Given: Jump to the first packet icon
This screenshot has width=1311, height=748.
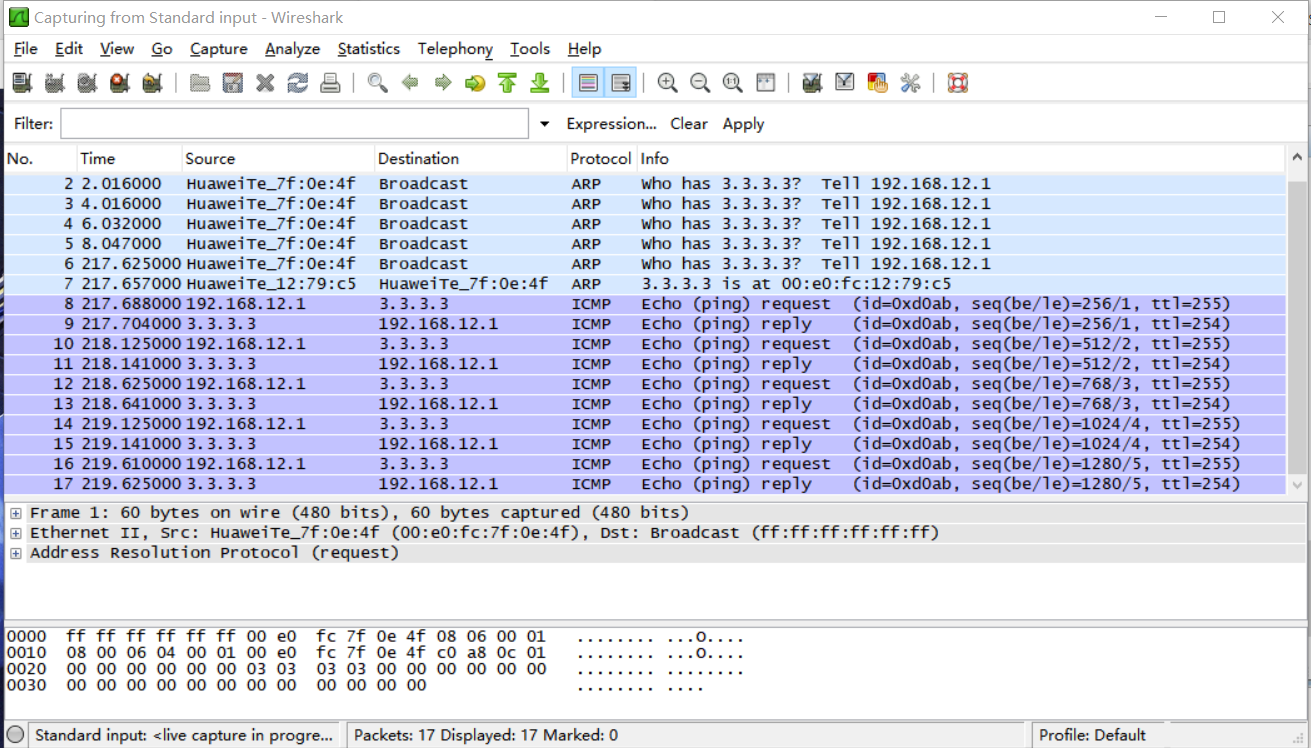Looking at the screenshot, I should (x=507, y=83).
